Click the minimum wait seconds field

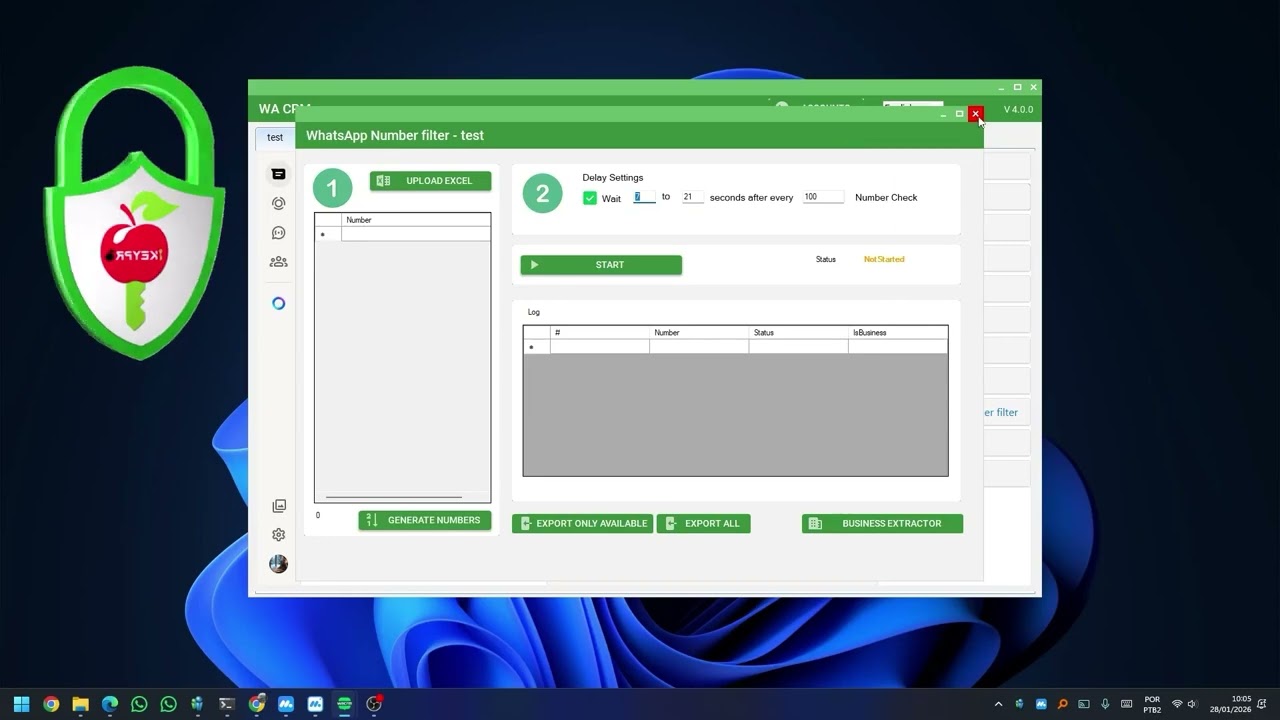point(644,197)
